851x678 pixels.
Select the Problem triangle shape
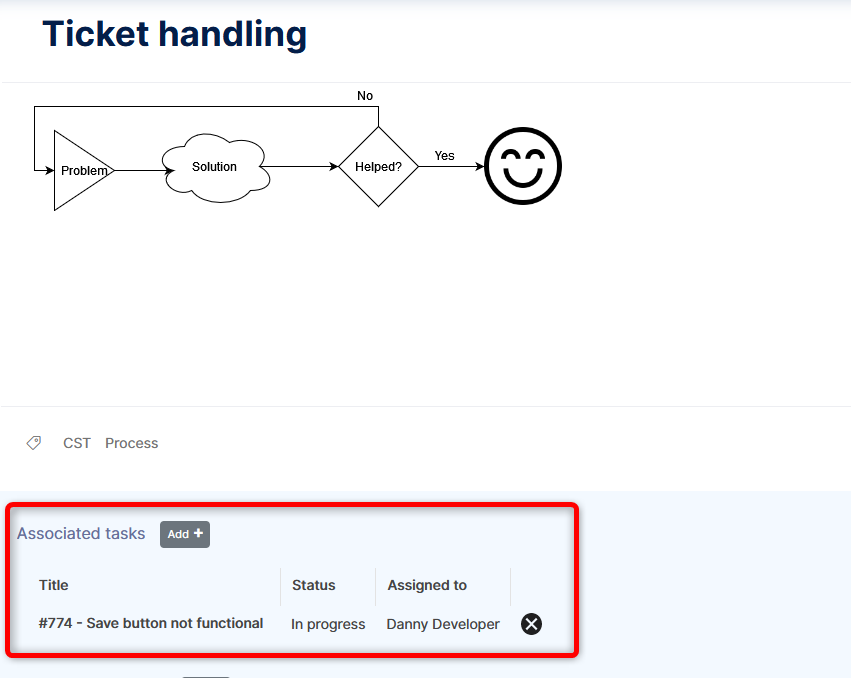[x=80, y=171]
